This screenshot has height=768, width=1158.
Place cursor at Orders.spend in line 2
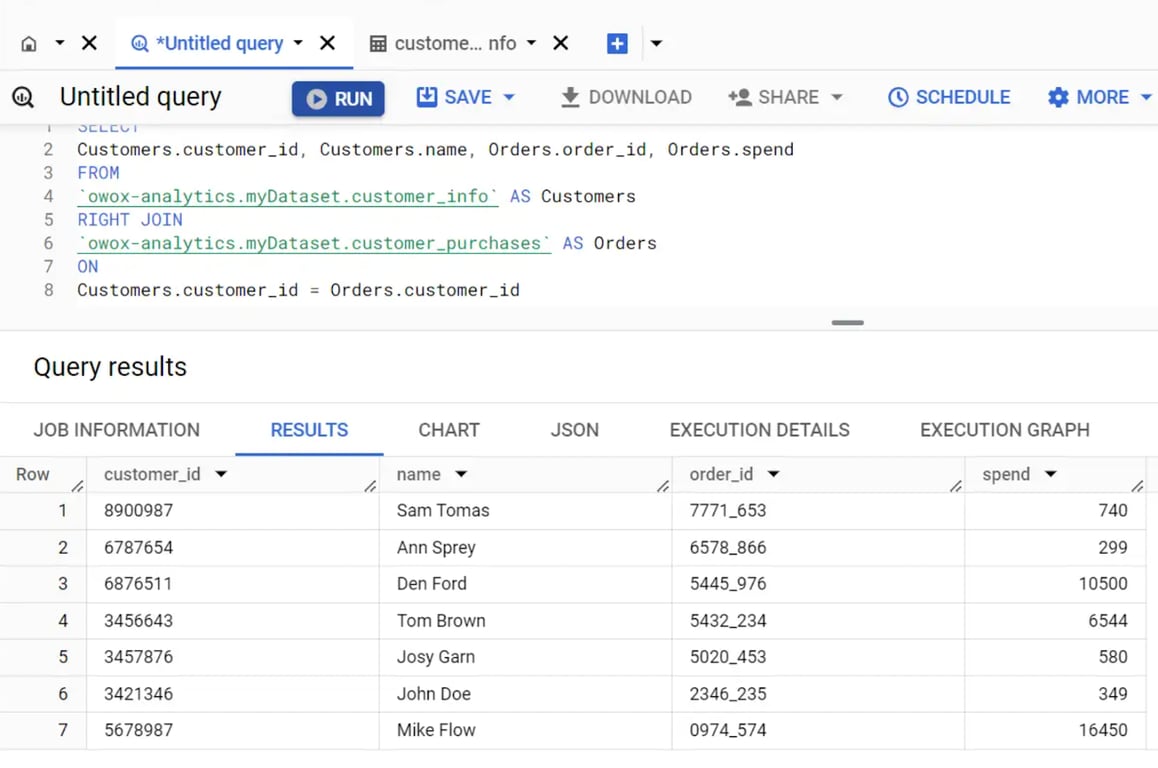(730, 150)
